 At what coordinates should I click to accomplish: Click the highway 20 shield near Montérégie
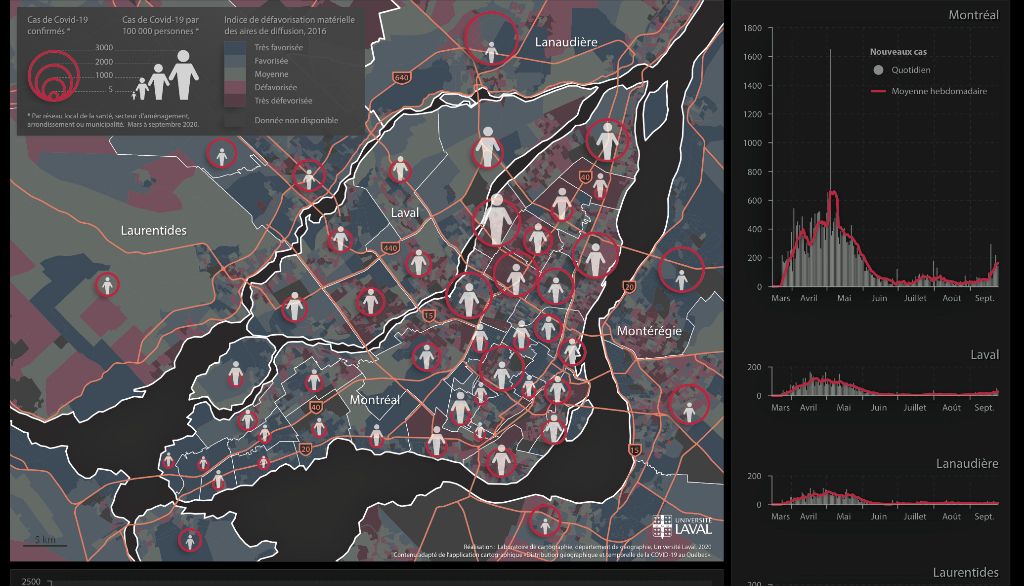(x=629, y=287)
